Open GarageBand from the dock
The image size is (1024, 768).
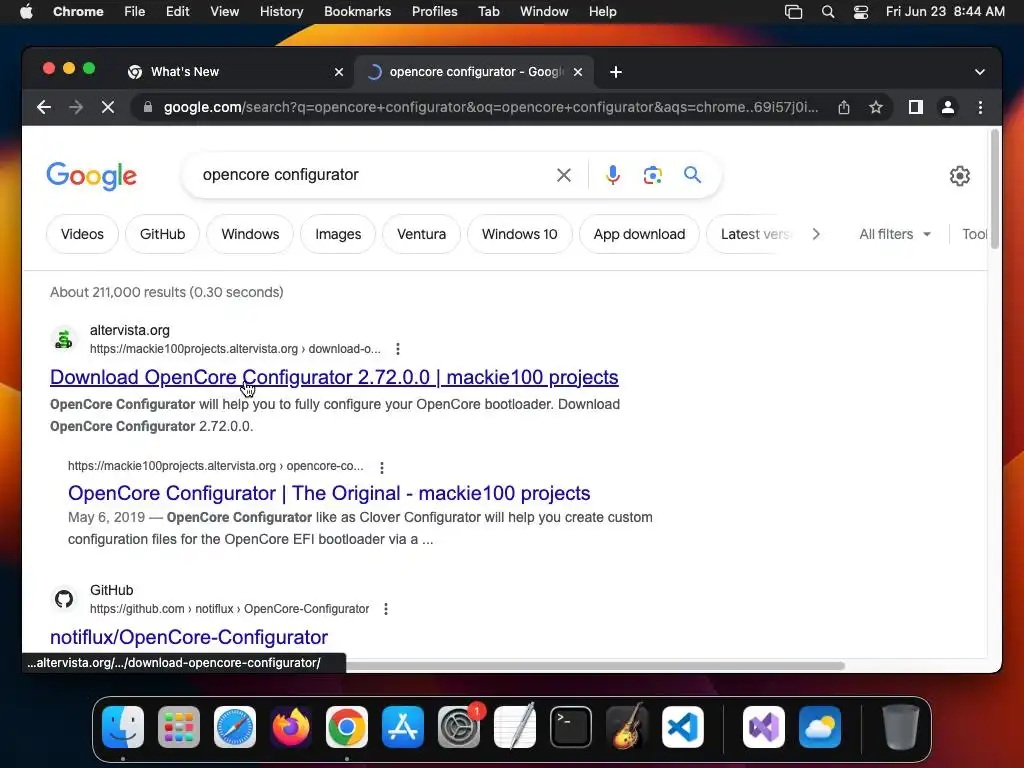point(627,727)
